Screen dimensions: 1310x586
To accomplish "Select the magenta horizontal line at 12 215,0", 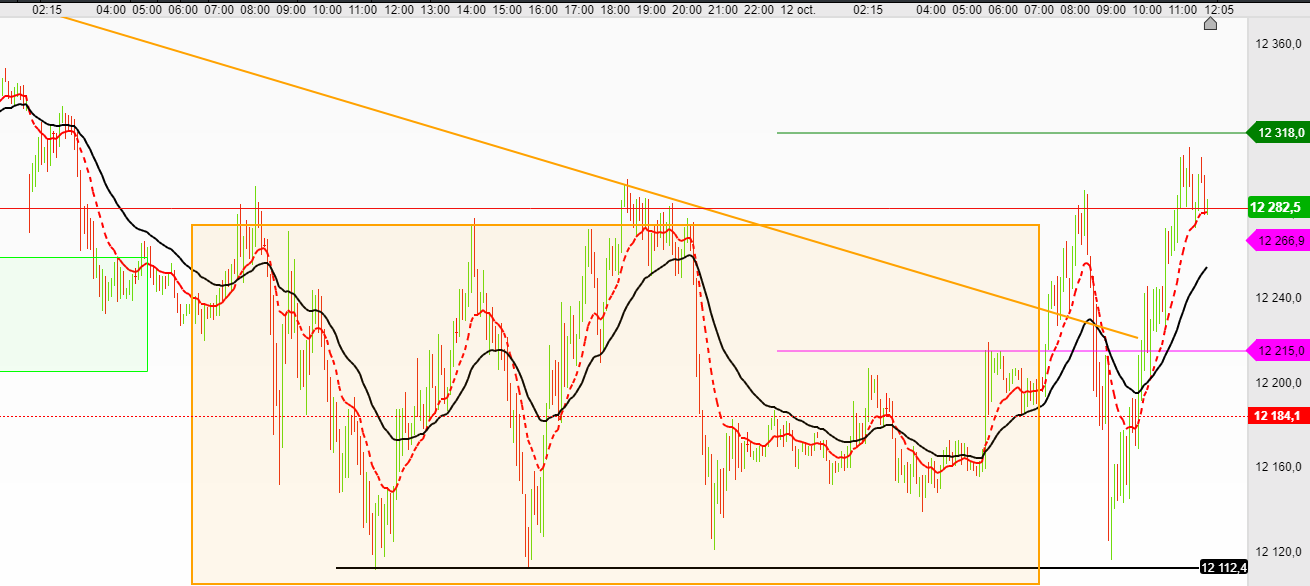I will tap(1010, 350).
